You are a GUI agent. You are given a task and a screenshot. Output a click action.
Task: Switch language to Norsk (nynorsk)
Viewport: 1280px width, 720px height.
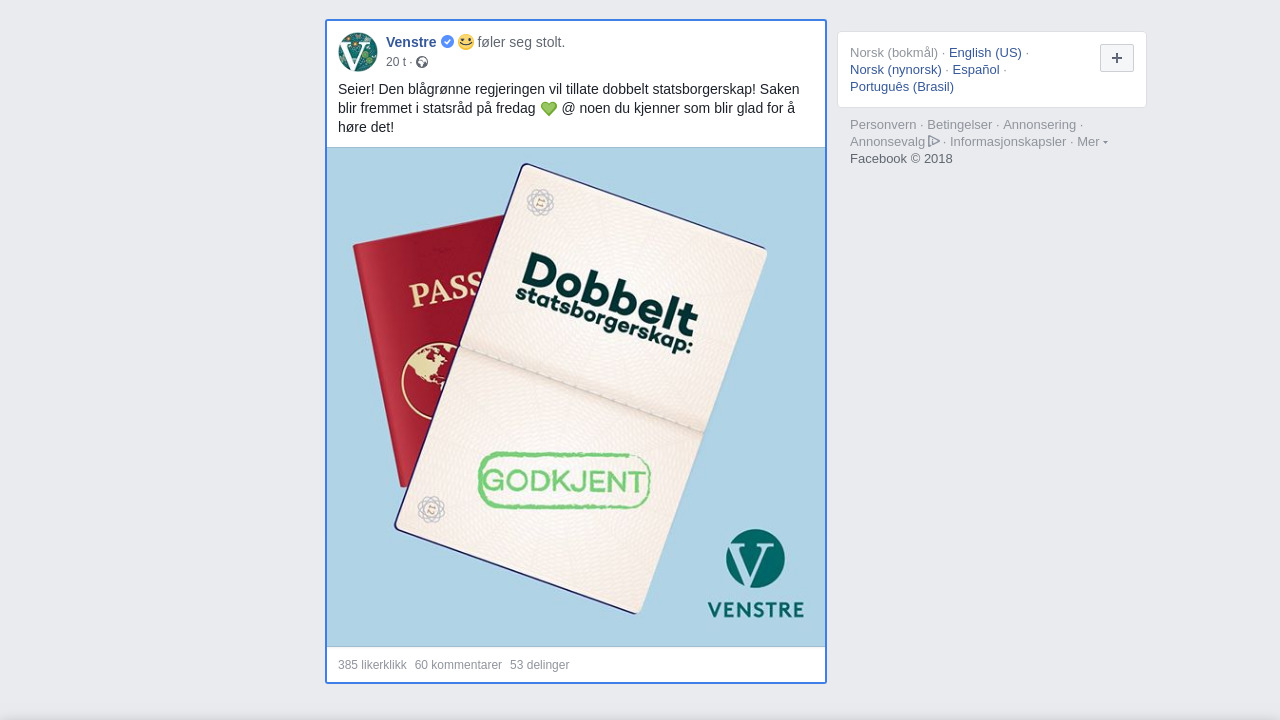click(x=896, y=70)
